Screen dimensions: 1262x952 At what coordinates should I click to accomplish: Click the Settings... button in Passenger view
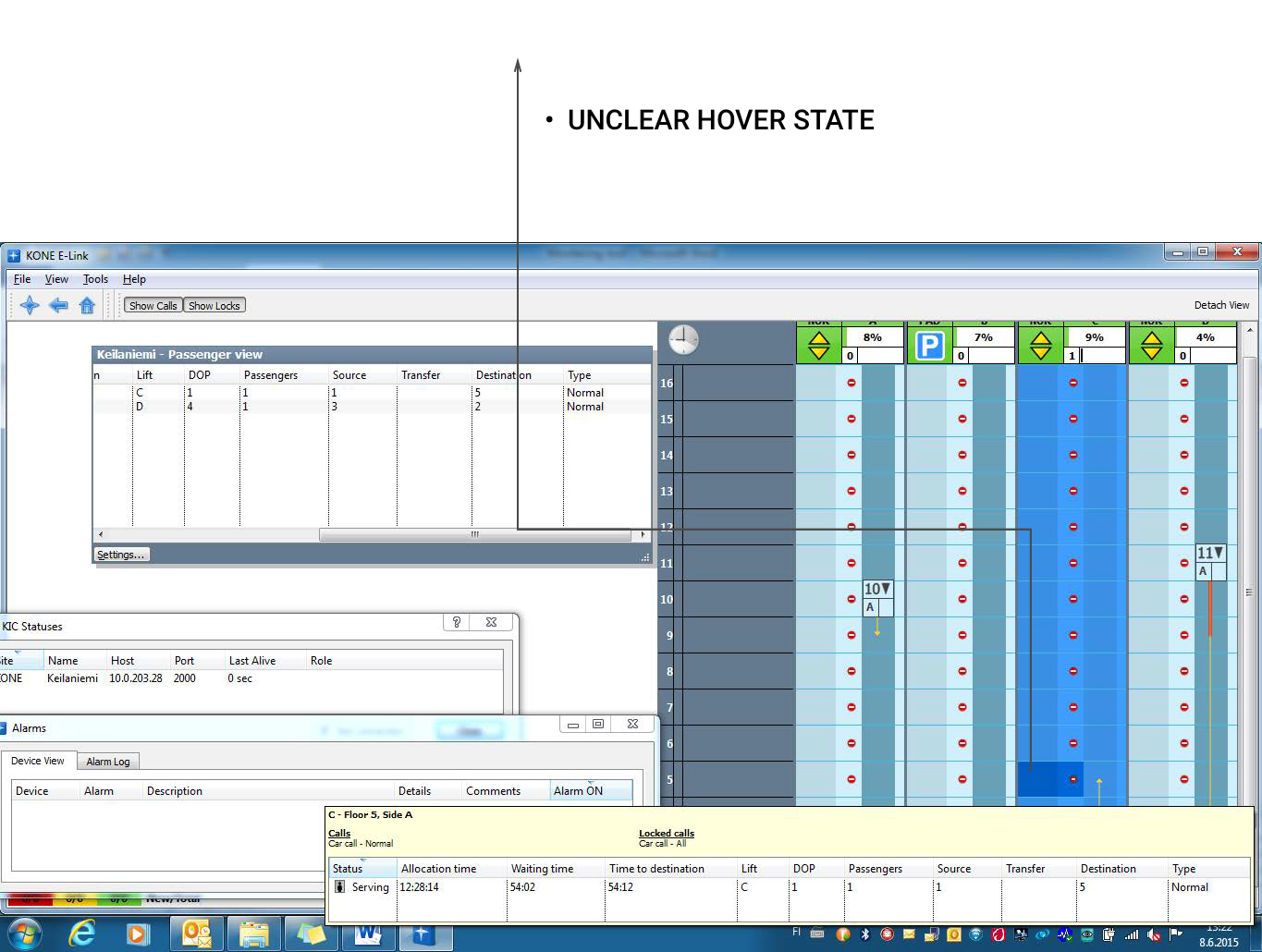click(x=121, y=555)
